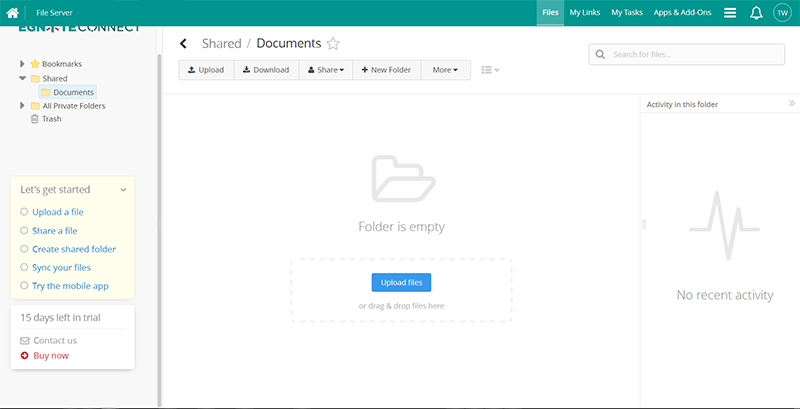Screen dimensions: 800x409
Task: Open the hamburger menu icon
Action: [730, 13]
